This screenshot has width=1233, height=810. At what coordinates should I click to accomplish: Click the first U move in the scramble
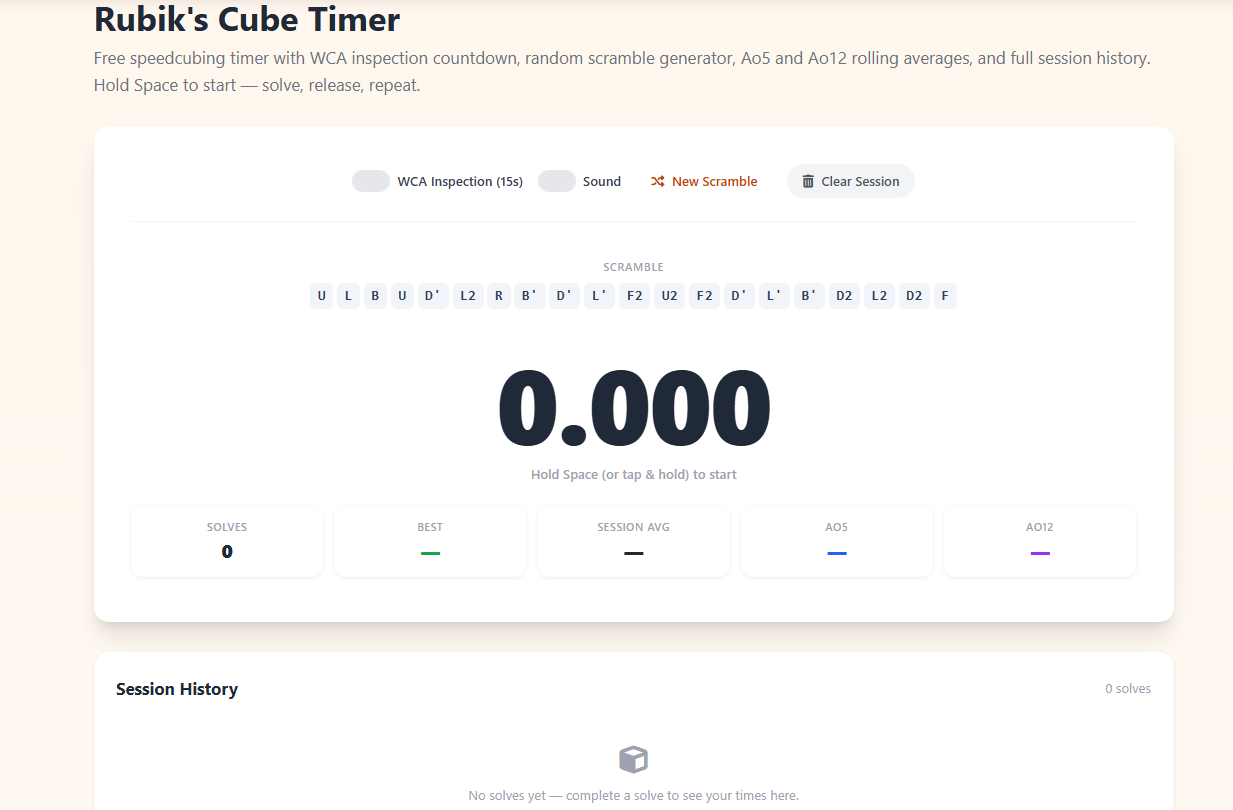[x=321, y=295]
